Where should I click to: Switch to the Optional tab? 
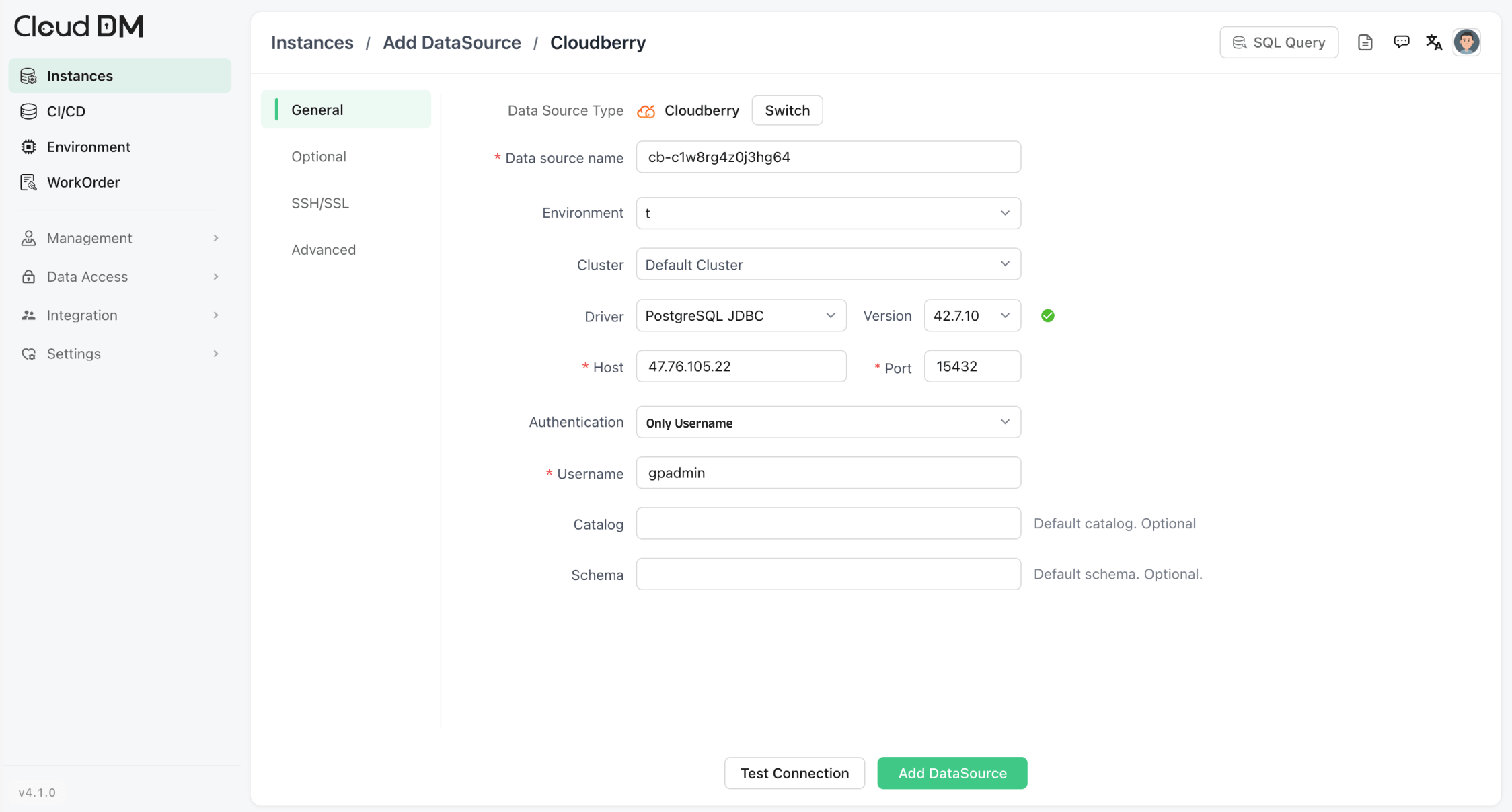click(319, 157)
